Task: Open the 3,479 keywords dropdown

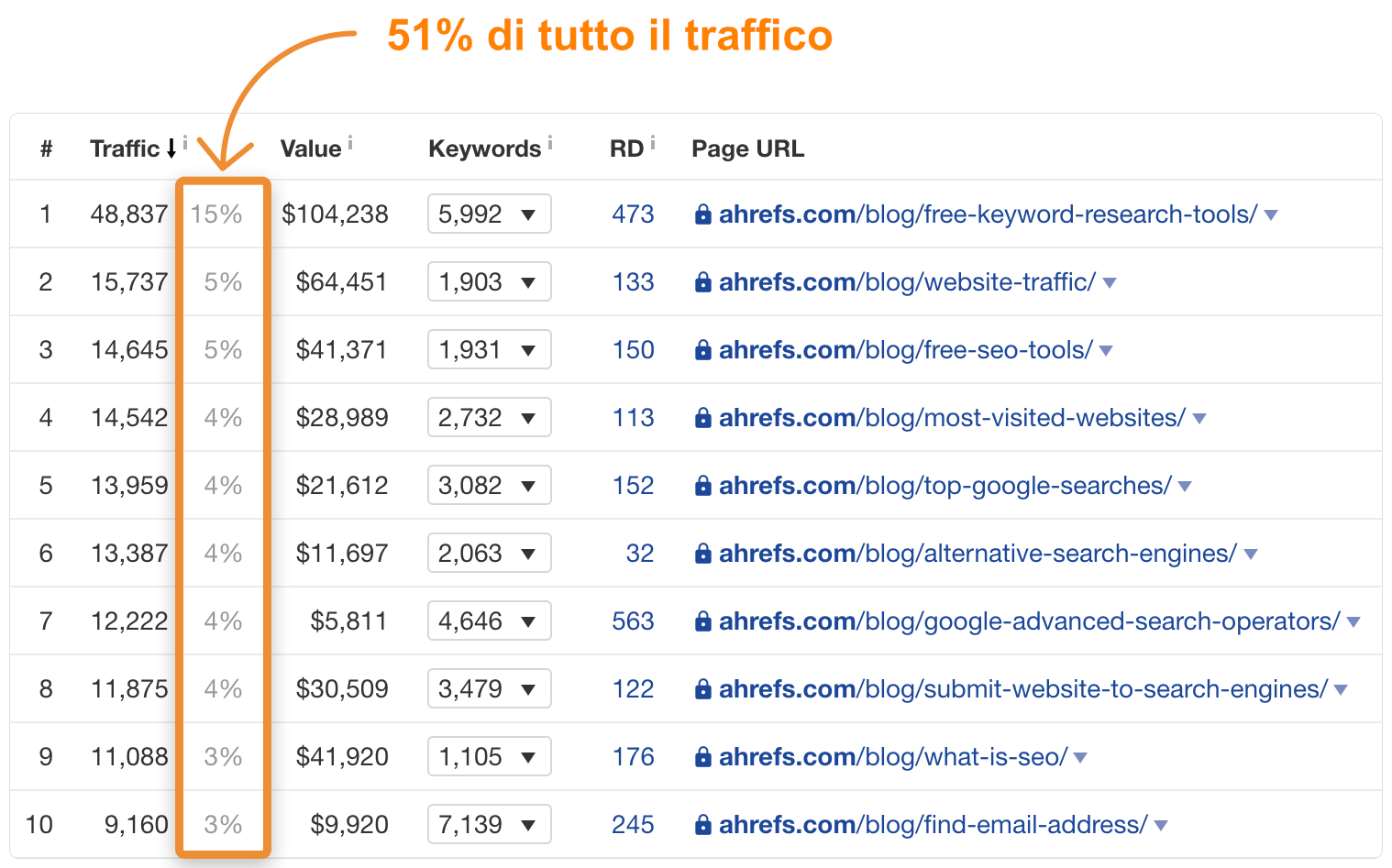Action: [490, 688]
